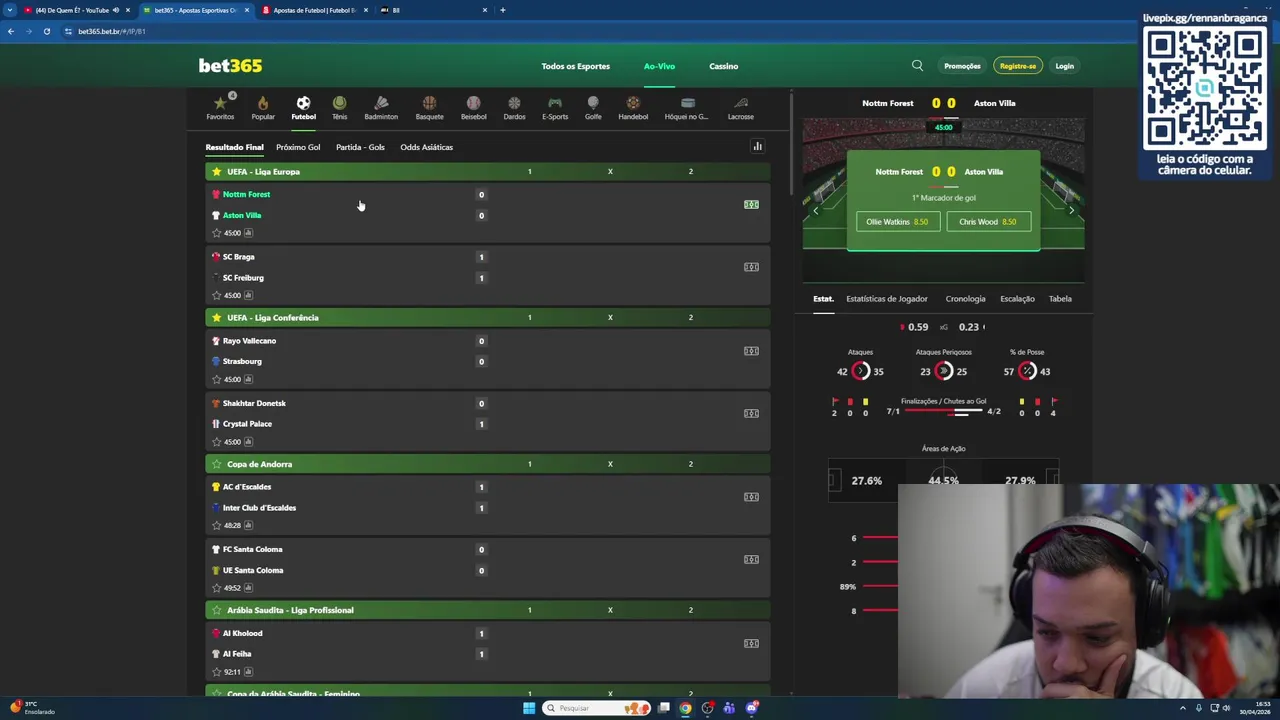Select the Basquete sport icon
Image resolution: width=1280 pixels, height=720 pixels.
tap(429, 108)
